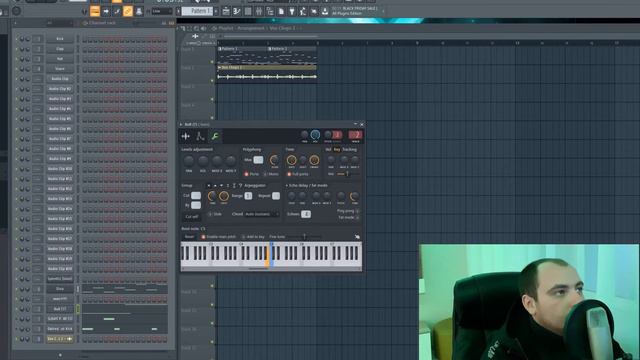
Task: Open channel settings window menu arrow
Action: pyautogui.click(x=181, y=124)
